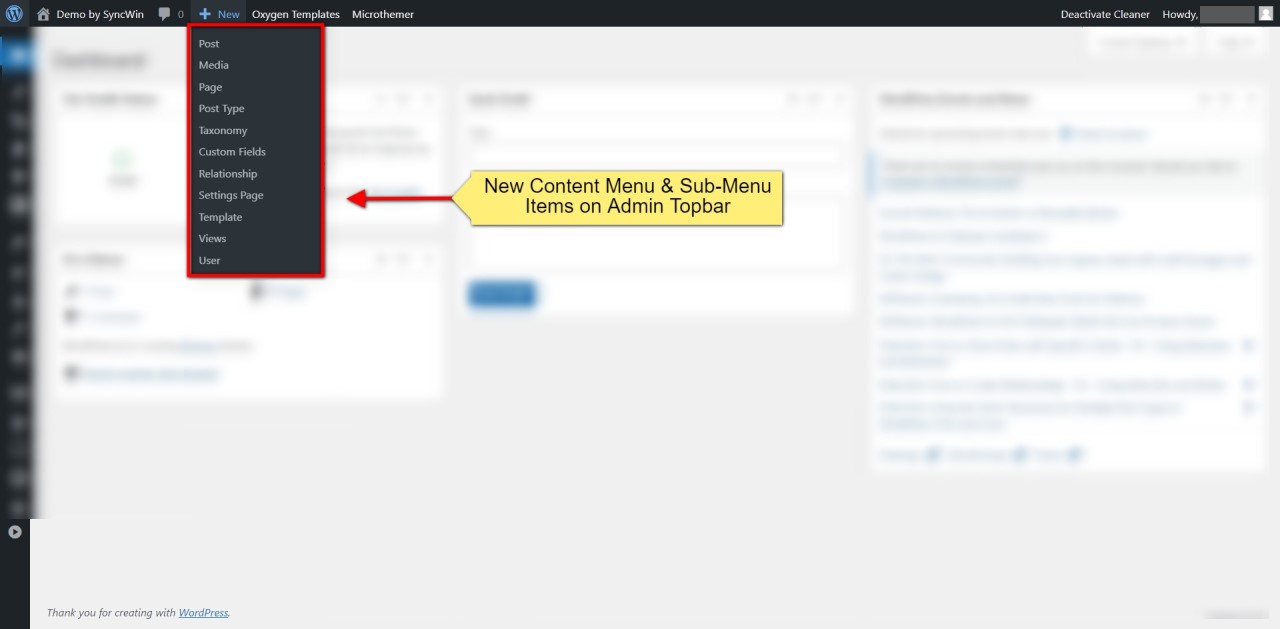Click the comment icon in the Activity widget

tap(70, 316)
